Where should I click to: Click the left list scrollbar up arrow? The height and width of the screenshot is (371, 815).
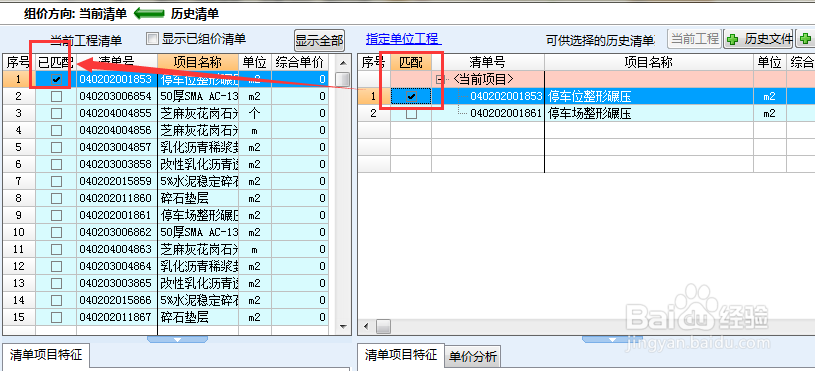click(x=343, y=63)
